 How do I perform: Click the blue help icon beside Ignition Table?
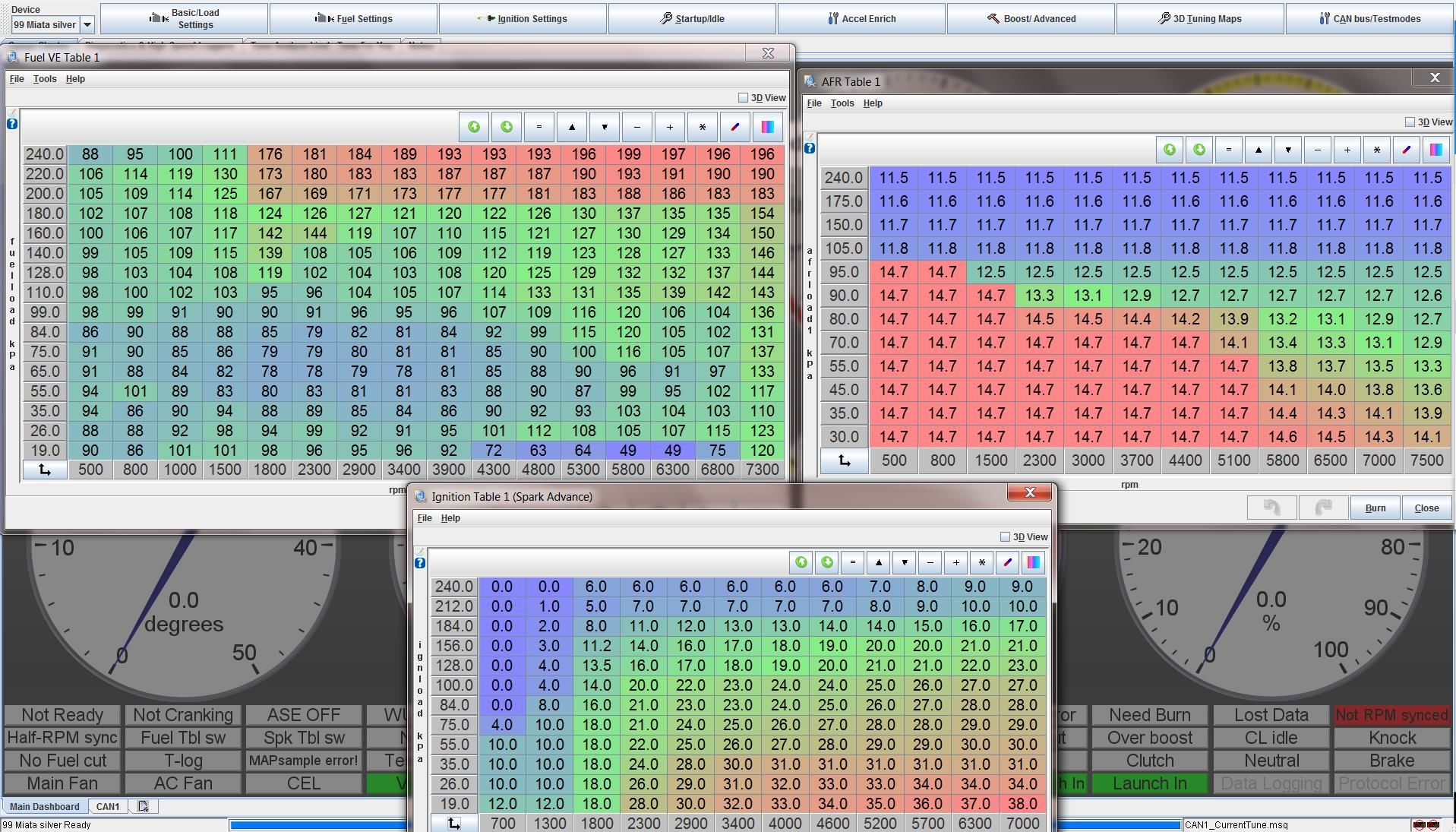420,563
